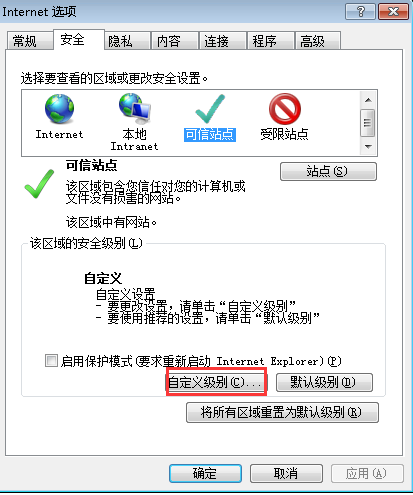Select the 可信站点 green checkmark zone icon
Viewport: 413px width, 495px height.
point(210,109)
